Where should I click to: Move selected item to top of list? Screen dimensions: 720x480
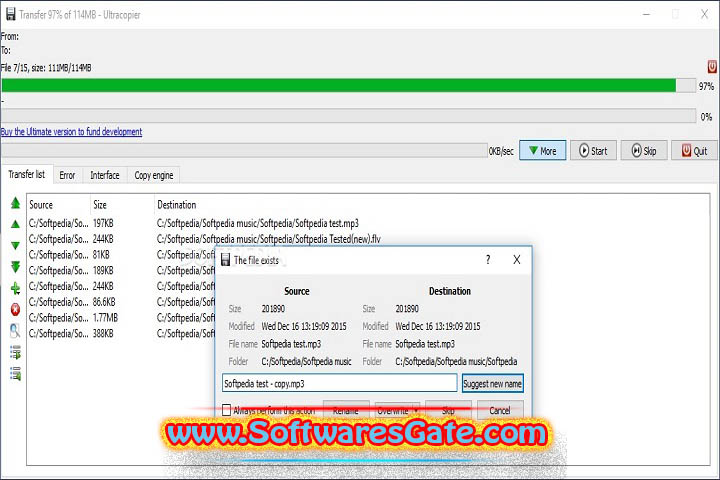click(x=15, y=203)
